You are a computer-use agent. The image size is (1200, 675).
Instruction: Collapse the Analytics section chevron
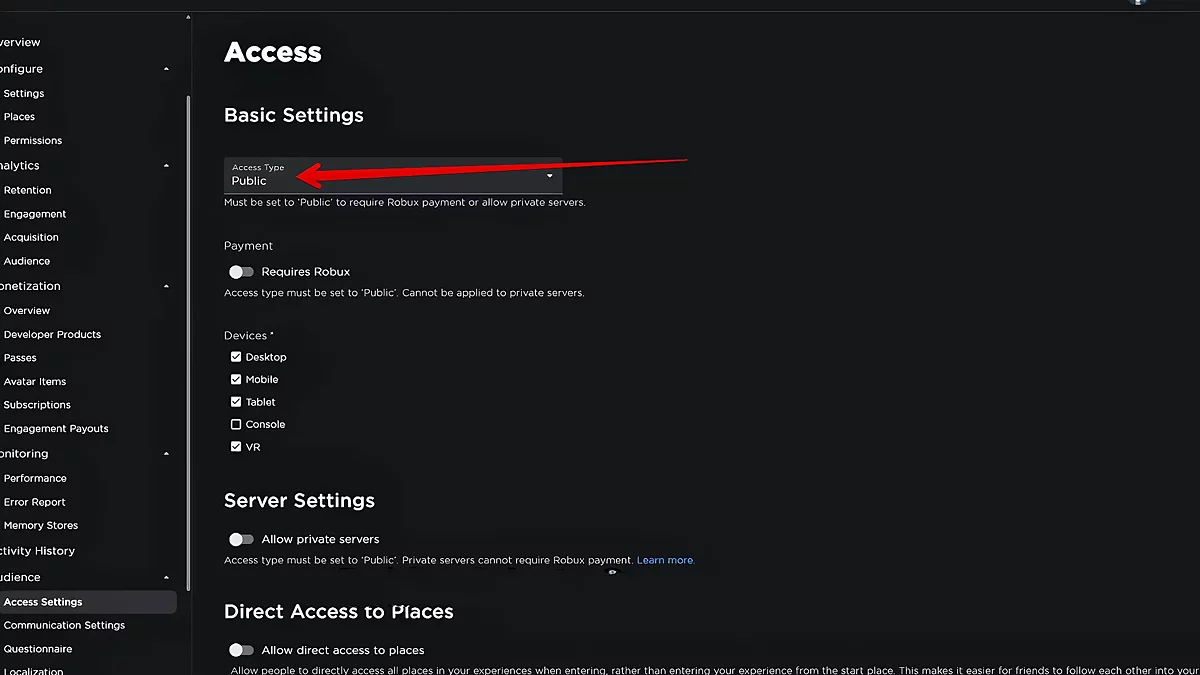click(x=166, y=166)
